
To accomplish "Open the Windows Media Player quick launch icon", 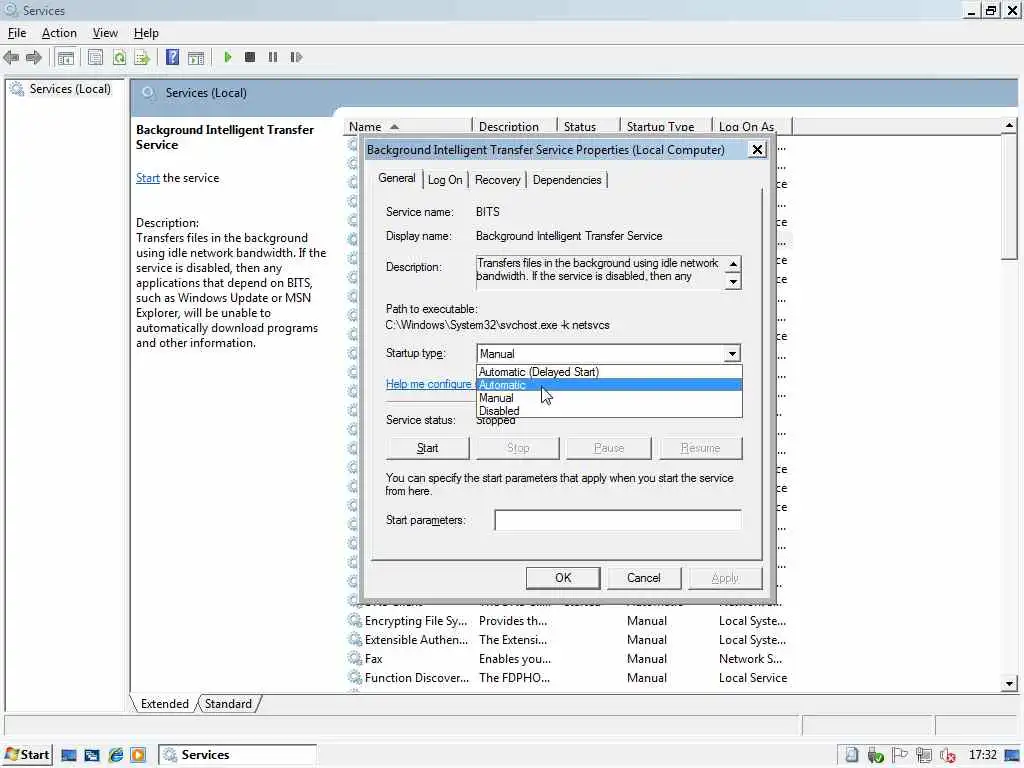I will click(x=138, y=755).
